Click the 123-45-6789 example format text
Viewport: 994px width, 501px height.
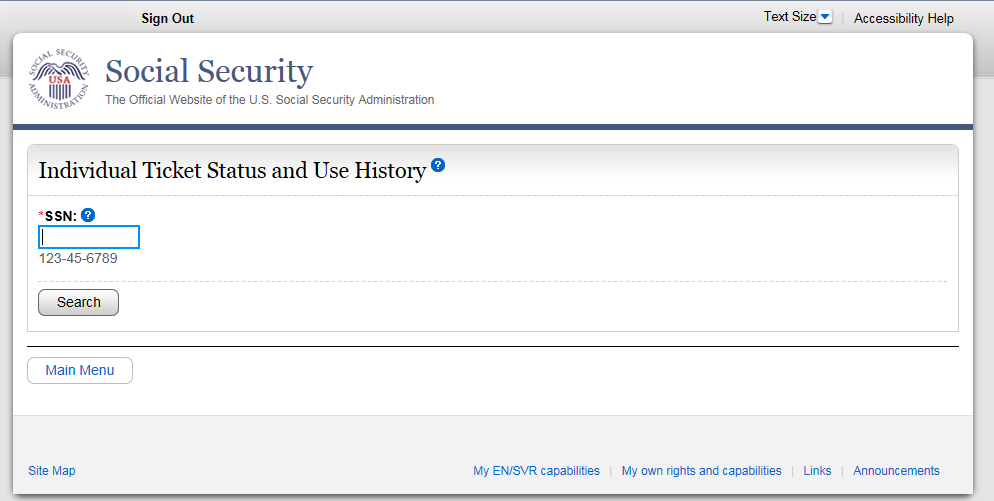78,259
